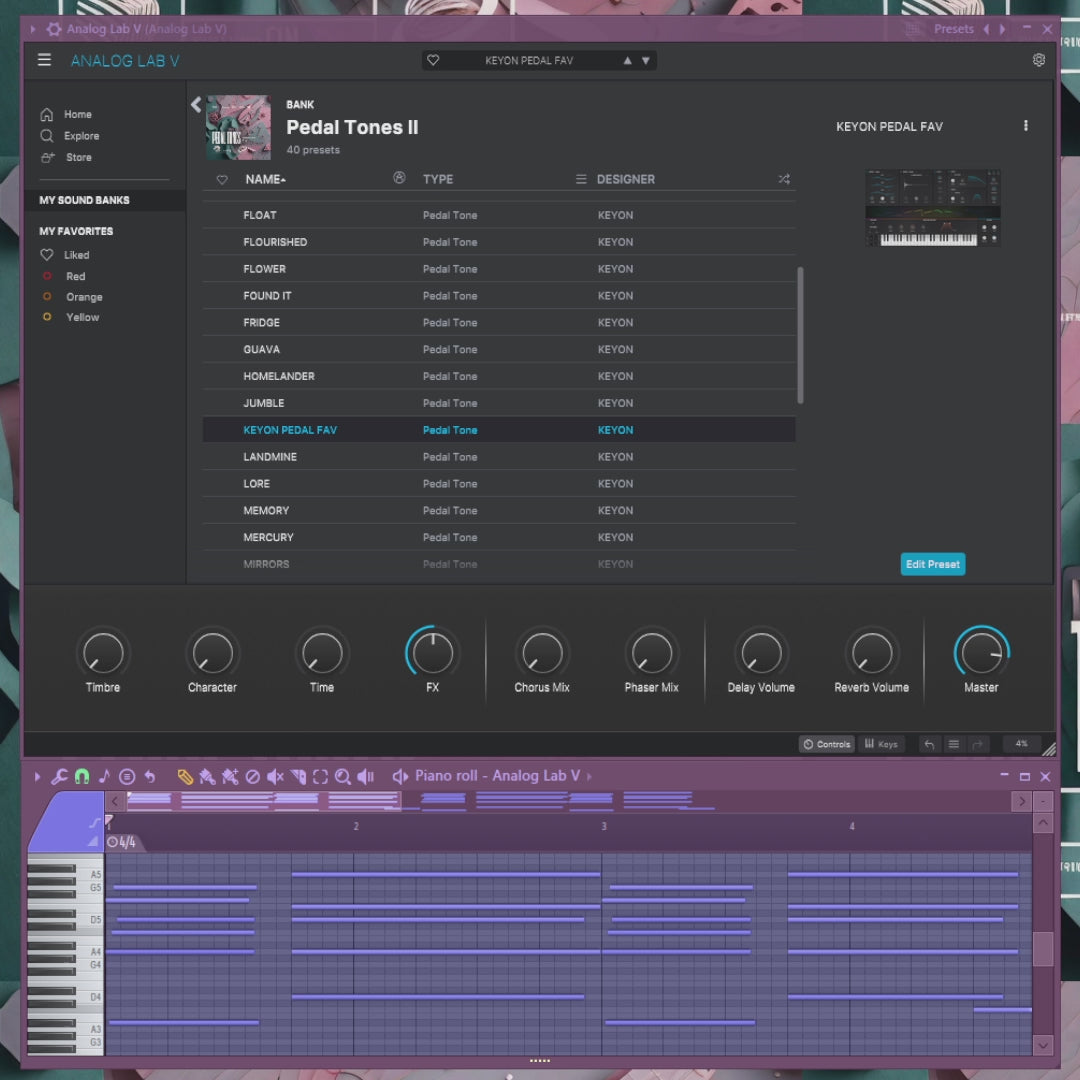The height and width of the screenshot is (1080, 1080).
Task: Open Store in the left sidebar
Action: (x=78, y=158)
